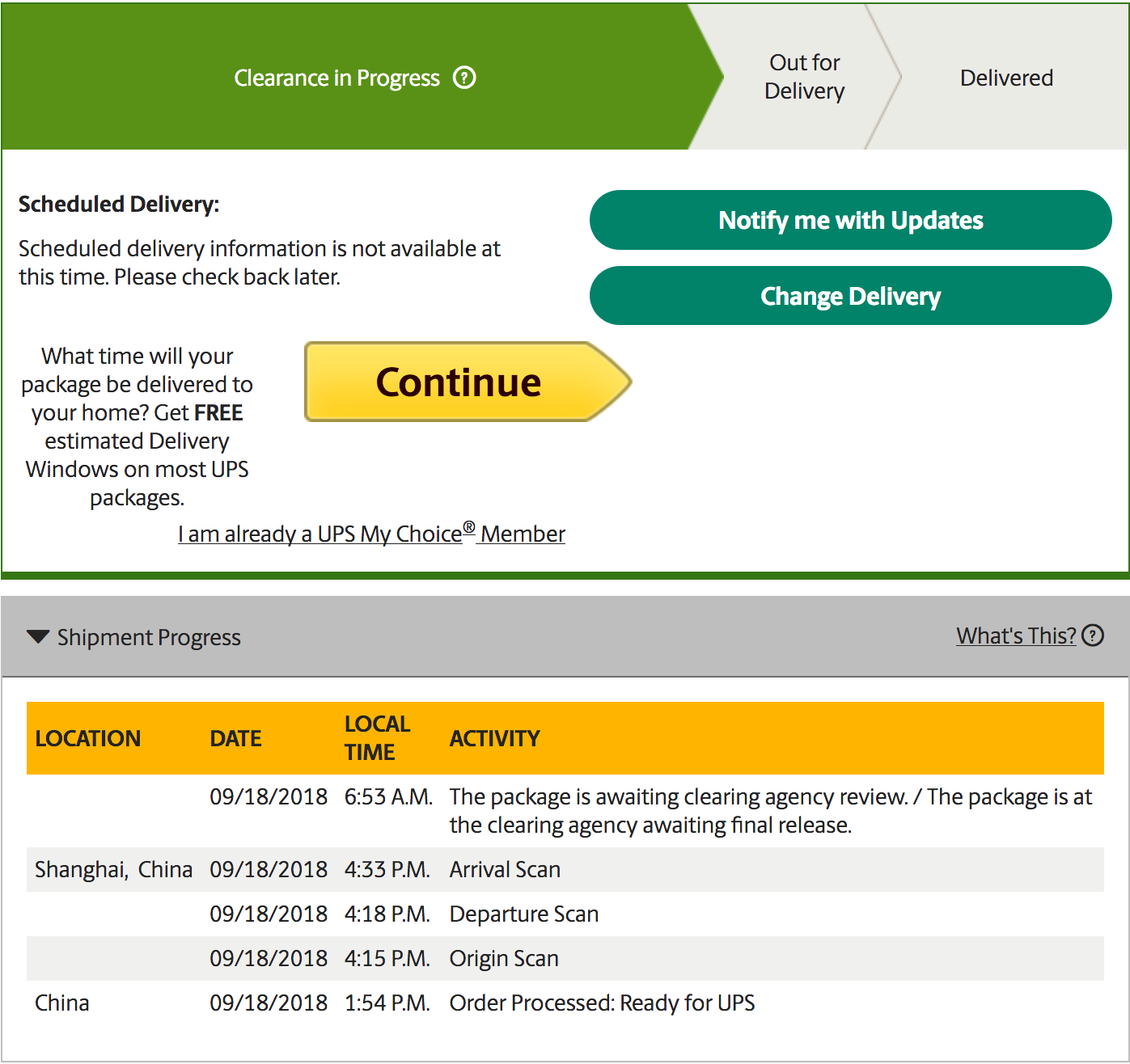Click the Change Delivery button
1130x1064 pixels.
(851, 296)
